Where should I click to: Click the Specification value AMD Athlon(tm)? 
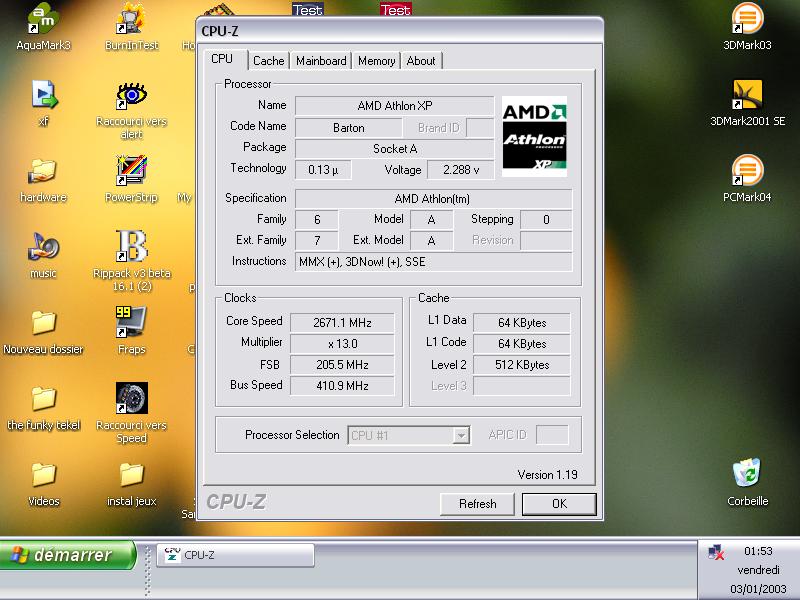433,198
